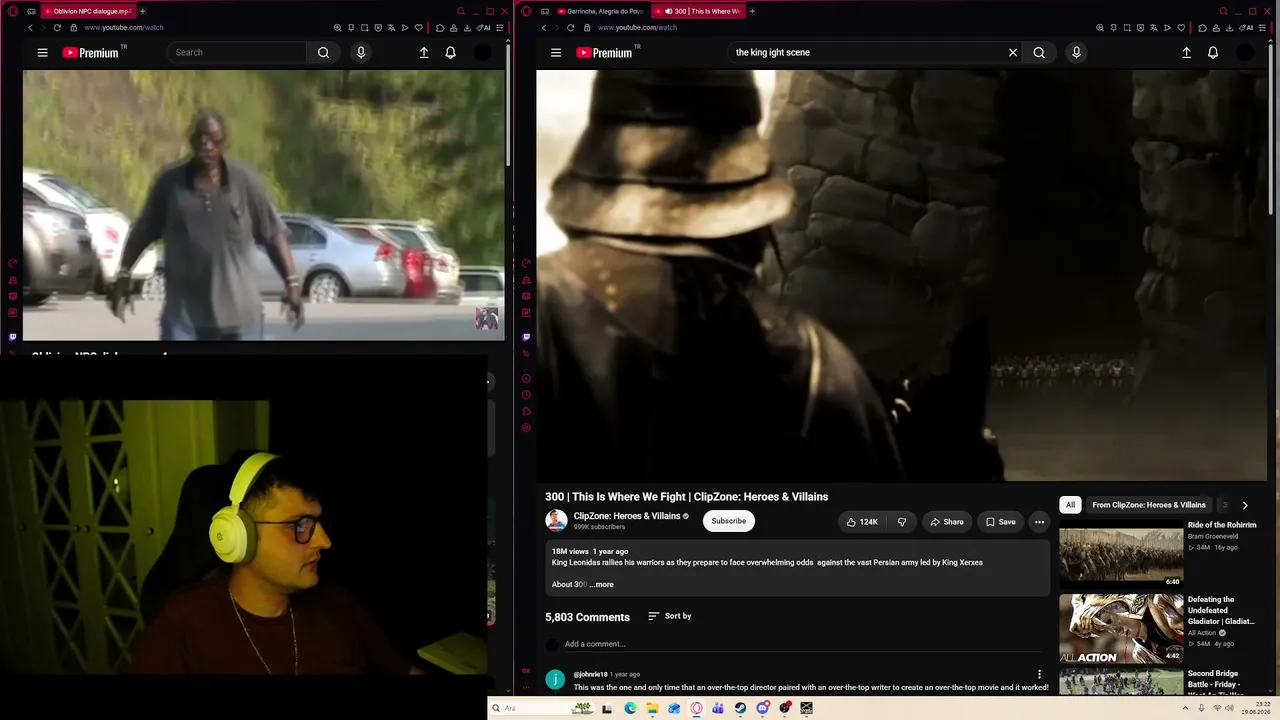Like the video with 124K likes
This screenshot has height=720, width=1280.
(x=862, y=521)
